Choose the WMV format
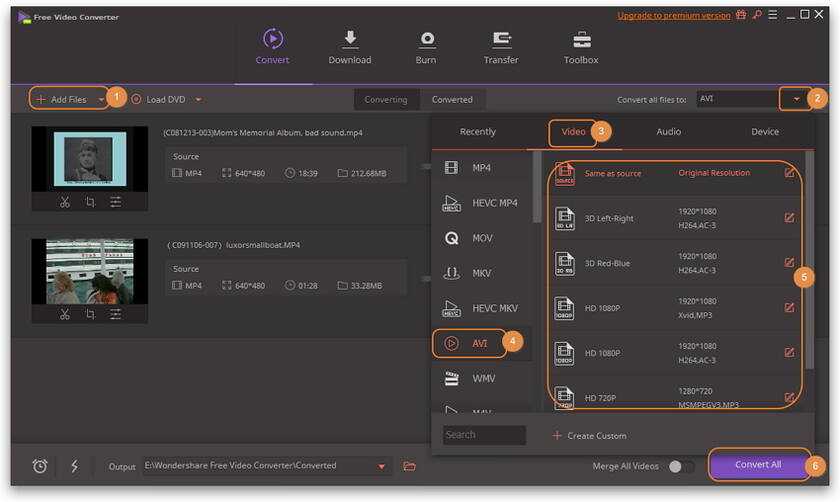This screenshot has height=502, width=840. pos(482,378)
